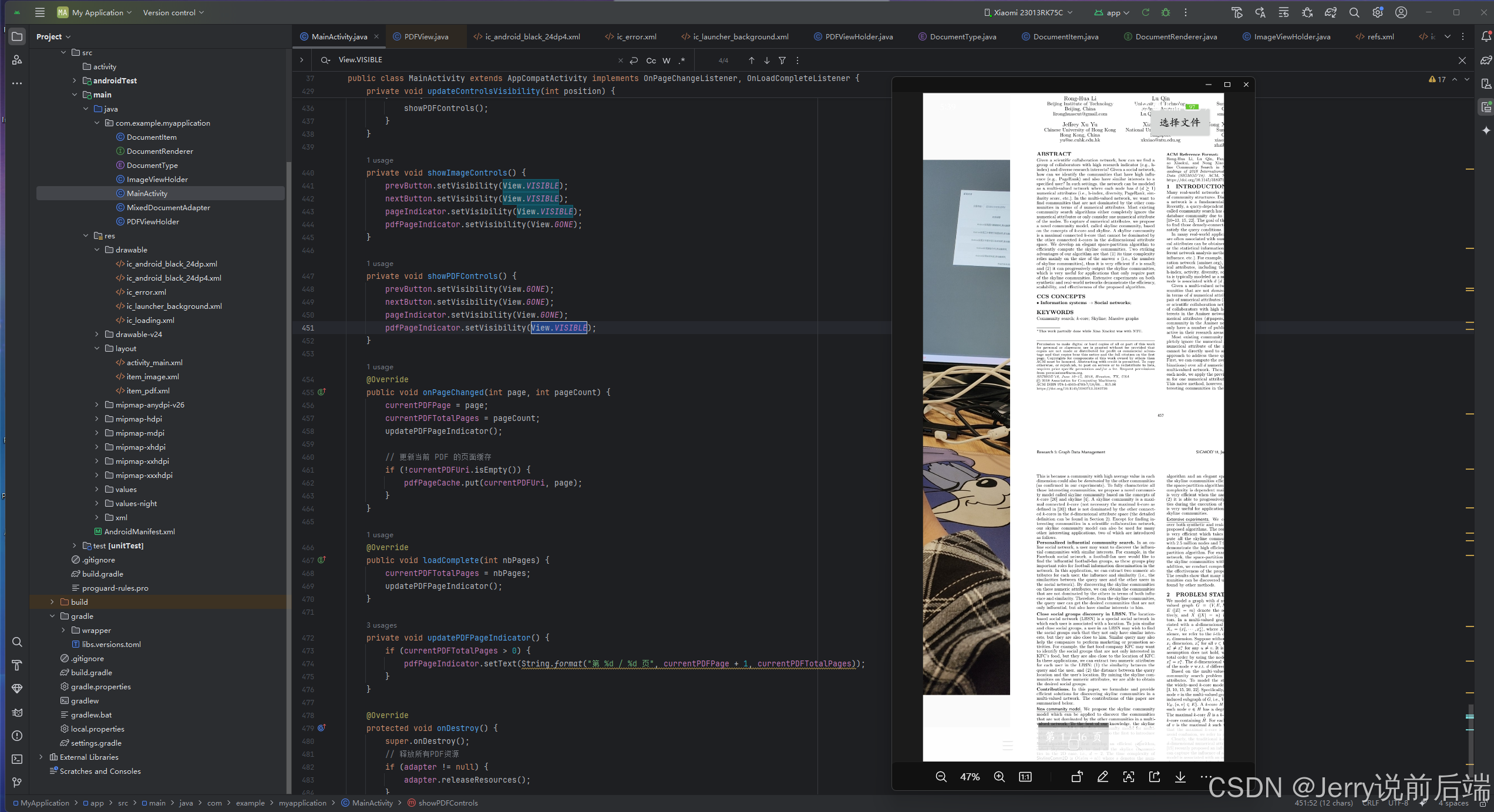Zoom out in the PDF viewer window

tap(941, 777)
